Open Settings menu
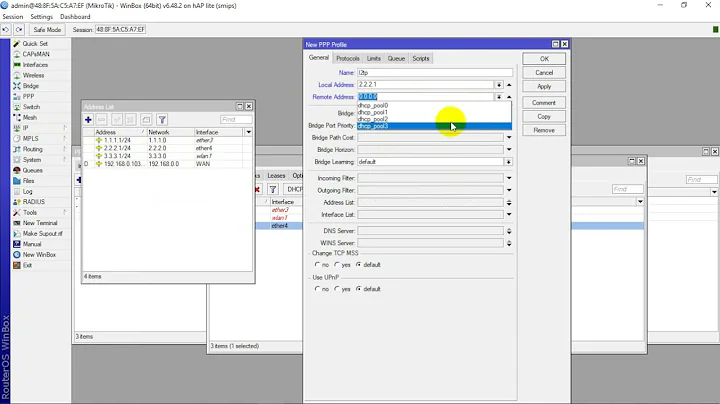 click(x=41, y=17)
